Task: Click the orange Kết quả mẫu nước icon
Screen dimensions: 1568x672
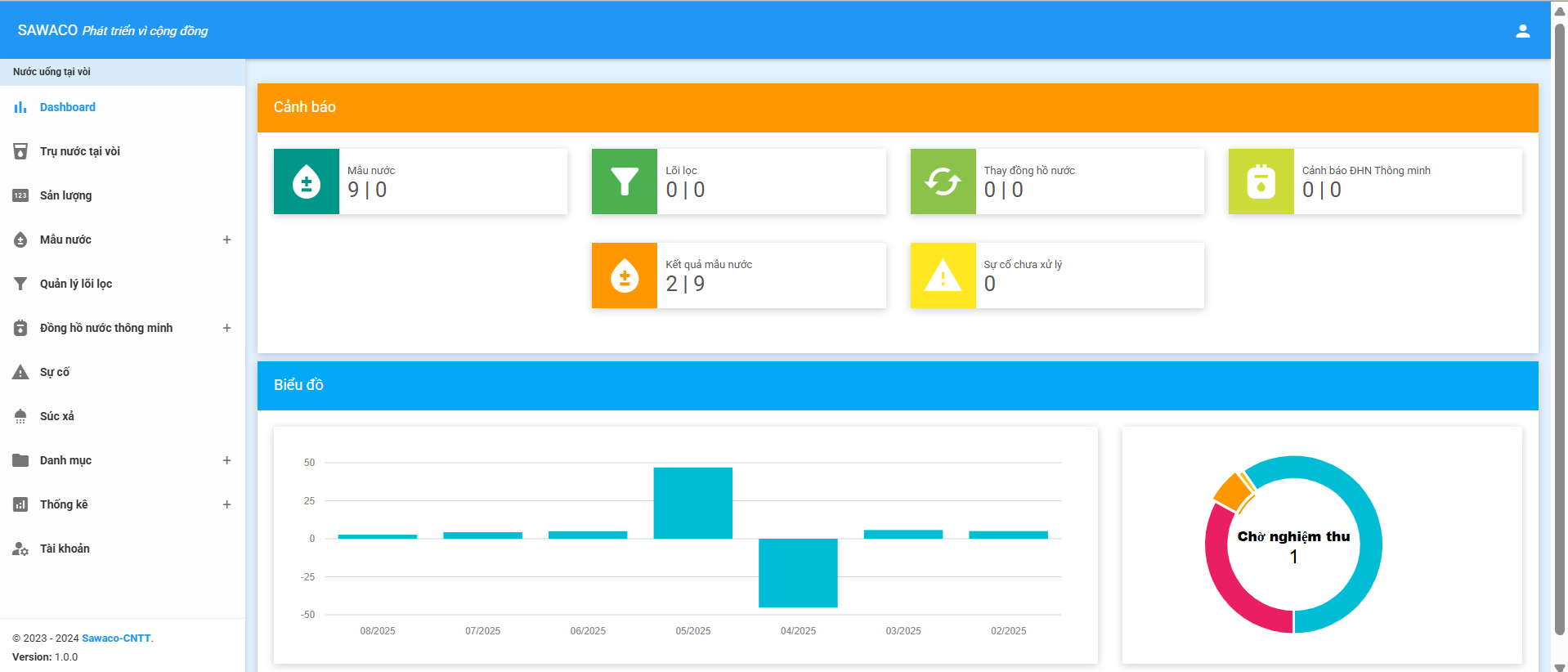Action: coord(624,276)
